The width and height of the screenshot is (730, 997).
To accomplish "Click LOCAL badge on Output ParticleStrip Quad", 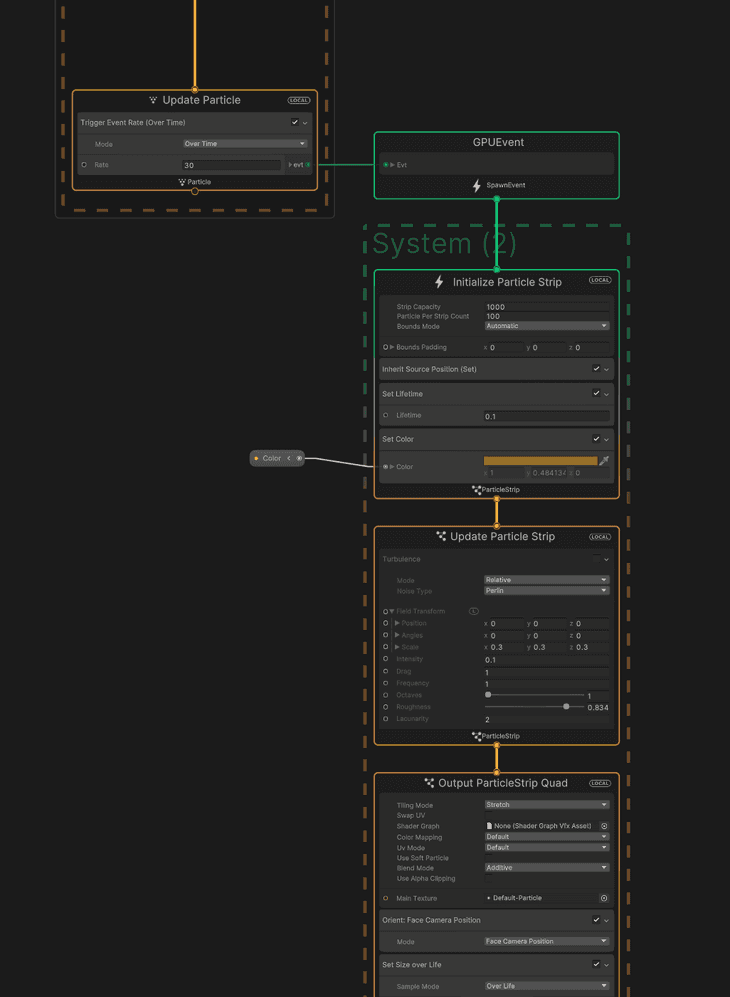I will pos(600,783).
